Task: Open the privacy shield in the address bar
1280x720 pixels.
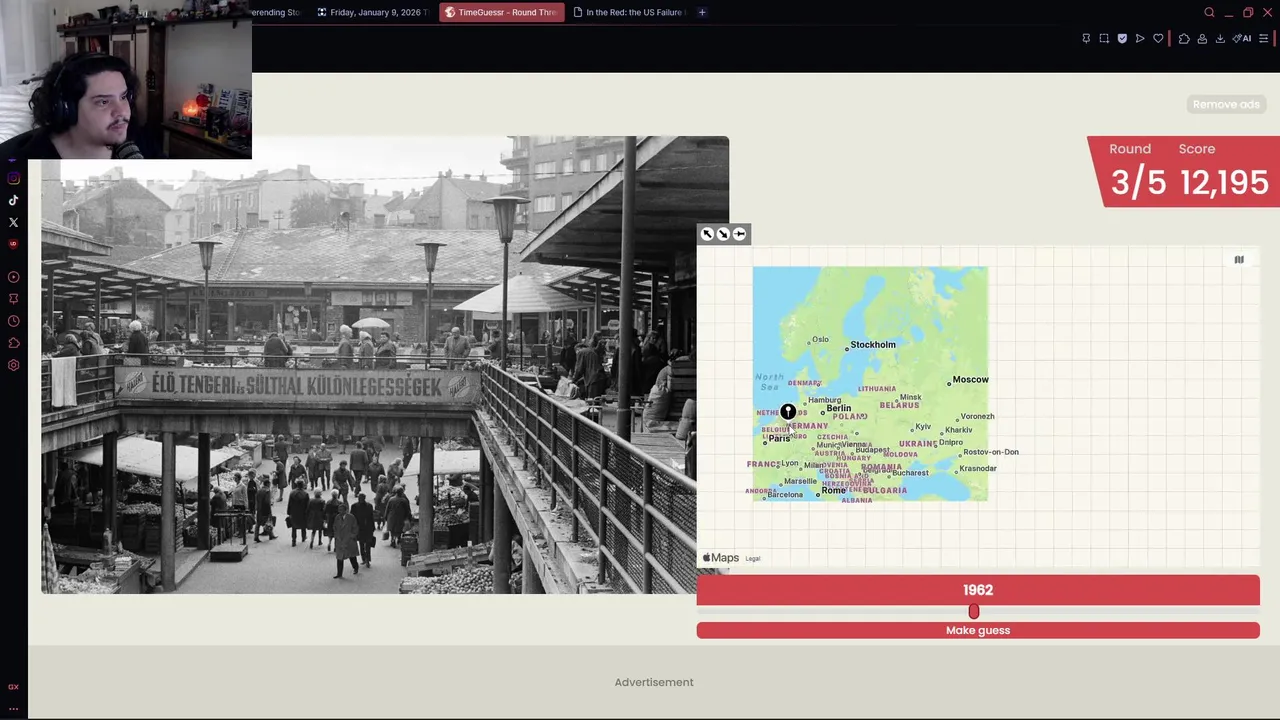Action: [1122, 39]
